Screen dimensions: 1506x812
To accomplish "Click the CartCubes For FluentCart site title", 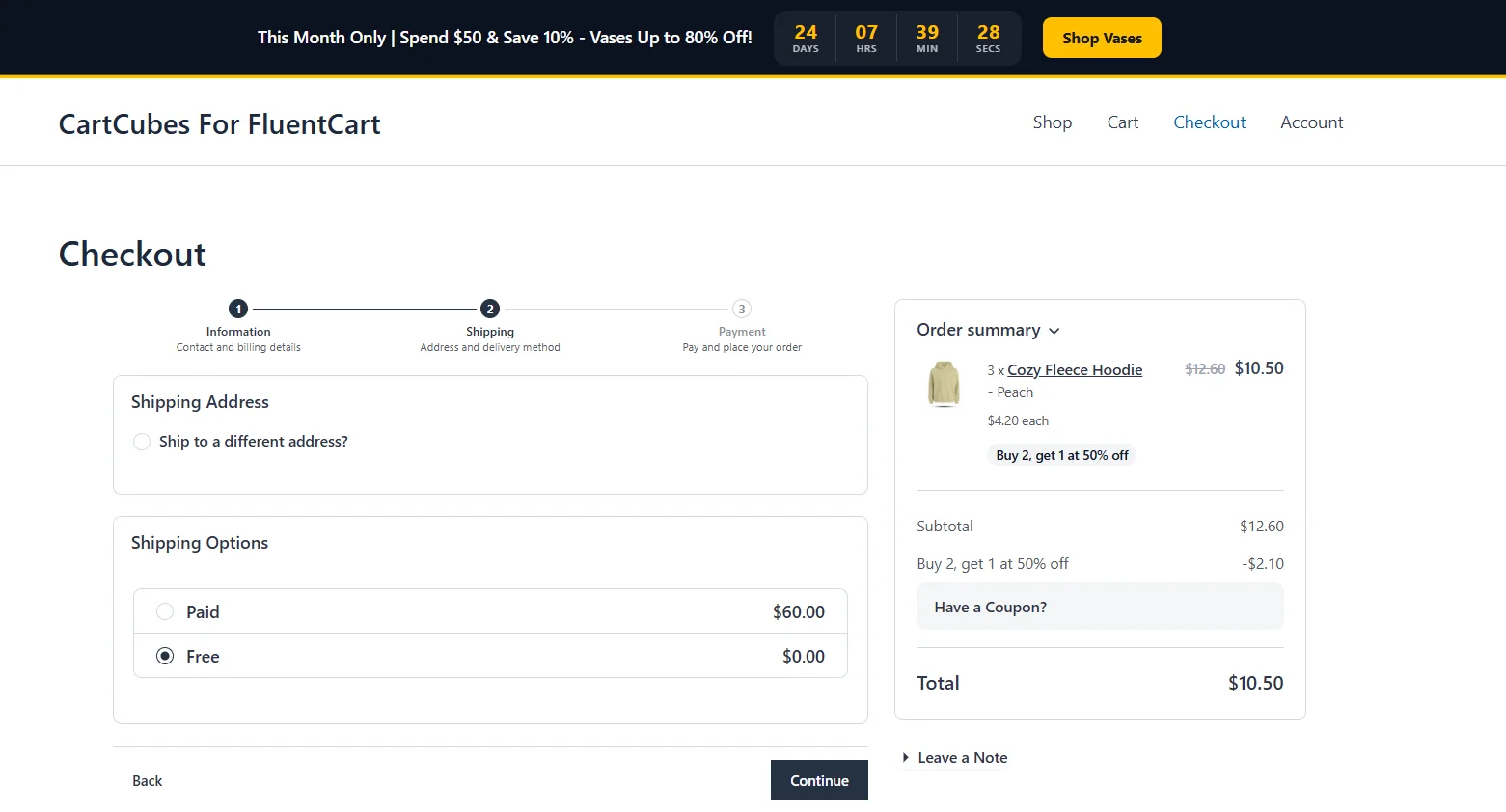I will tap(220, 124).
